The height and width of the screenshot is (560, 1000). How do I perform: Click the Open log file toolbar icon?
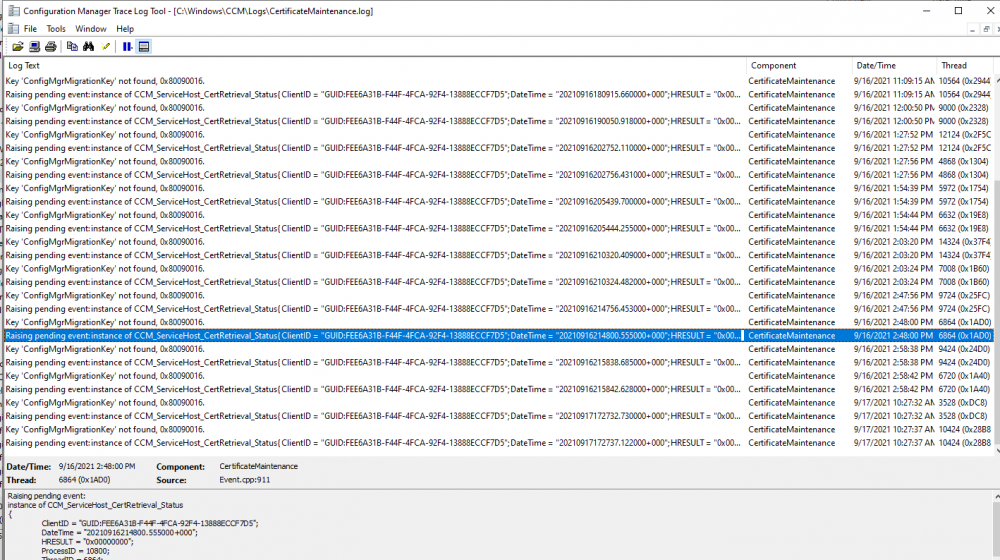tap(17, 47)
